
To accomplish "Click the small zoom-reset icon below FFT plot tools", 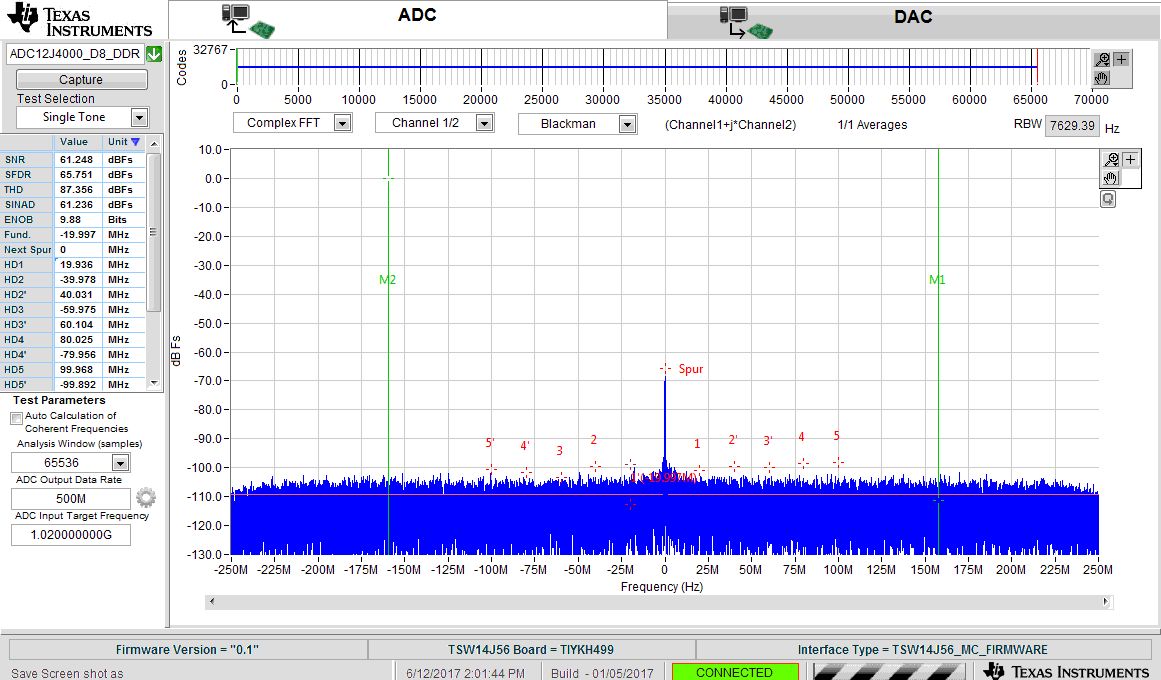I will [x=1108, y=199].
